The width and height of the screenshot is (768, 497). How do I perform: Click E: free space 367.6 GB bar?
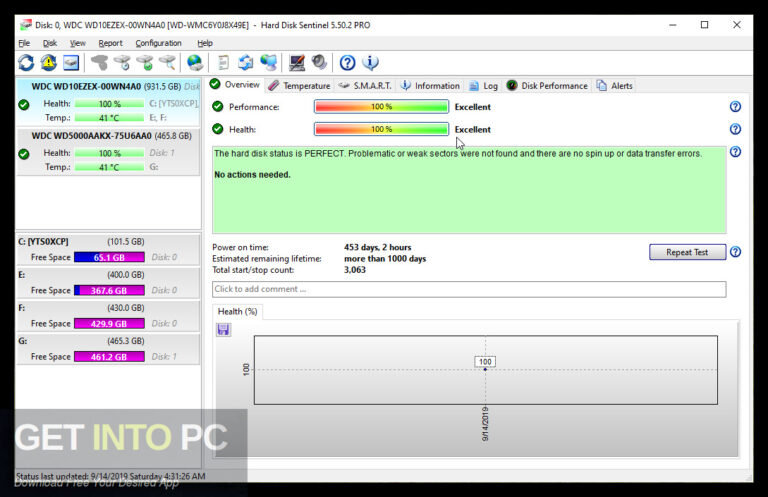(x=109, y=290)
